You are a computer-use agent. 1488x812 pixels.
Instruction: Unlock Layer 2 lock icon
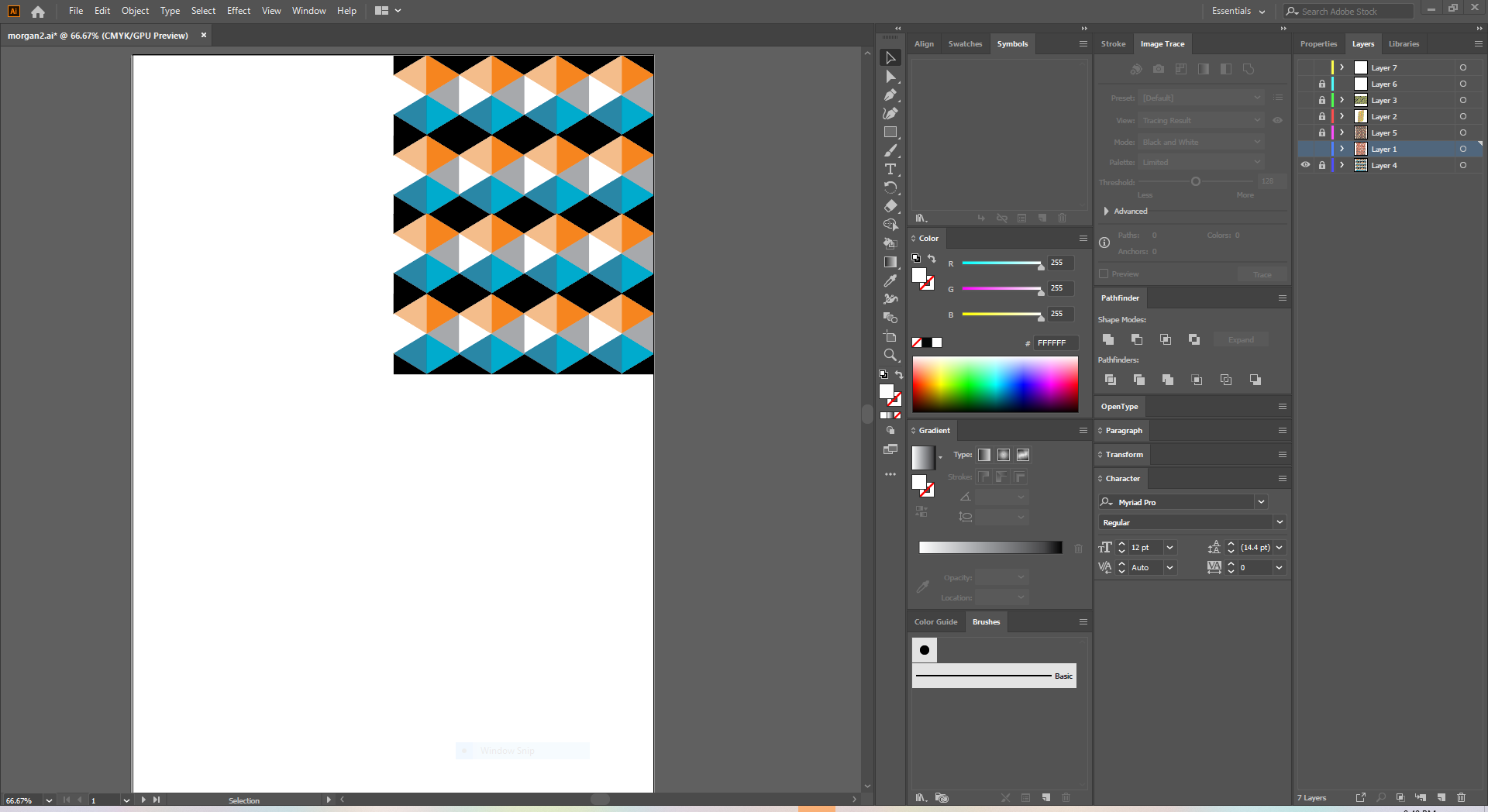(x=1322, y=116)
